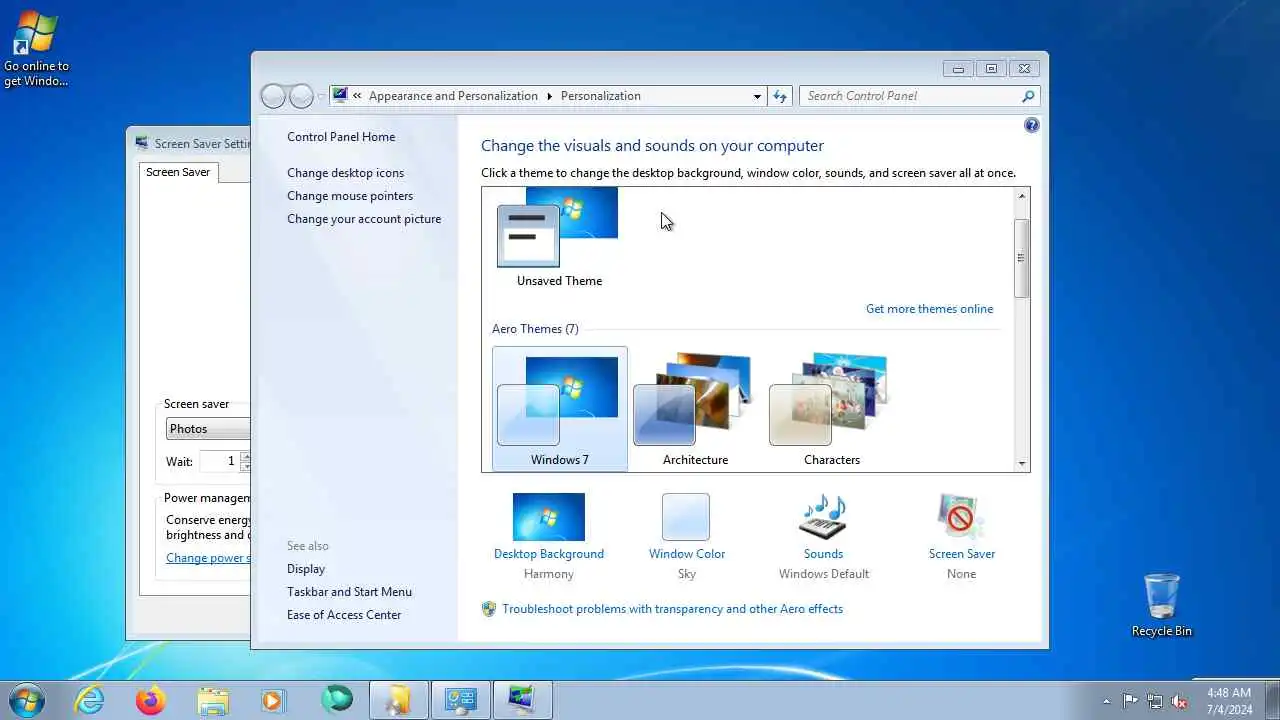The width and height of the screenshot is (1280, 720).
Task: Launch Firefox from taskbar
Action: click(x=151, y=700)
